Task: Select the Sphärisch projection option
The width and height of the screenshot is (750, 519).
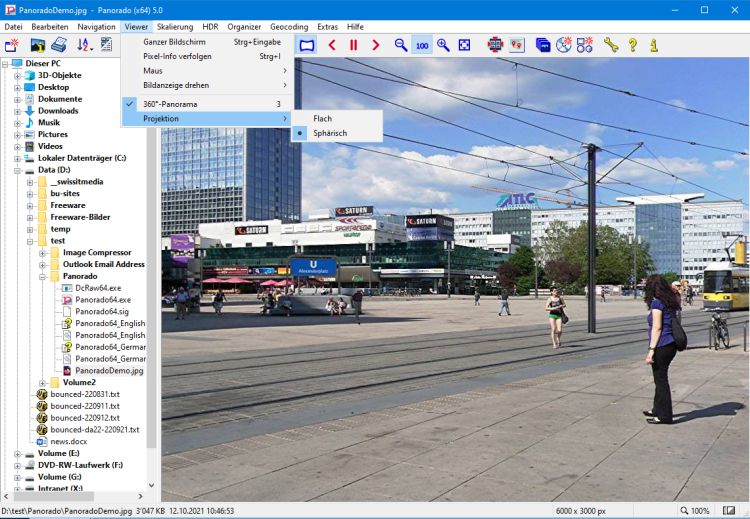Action: click(x=330, y=133)
